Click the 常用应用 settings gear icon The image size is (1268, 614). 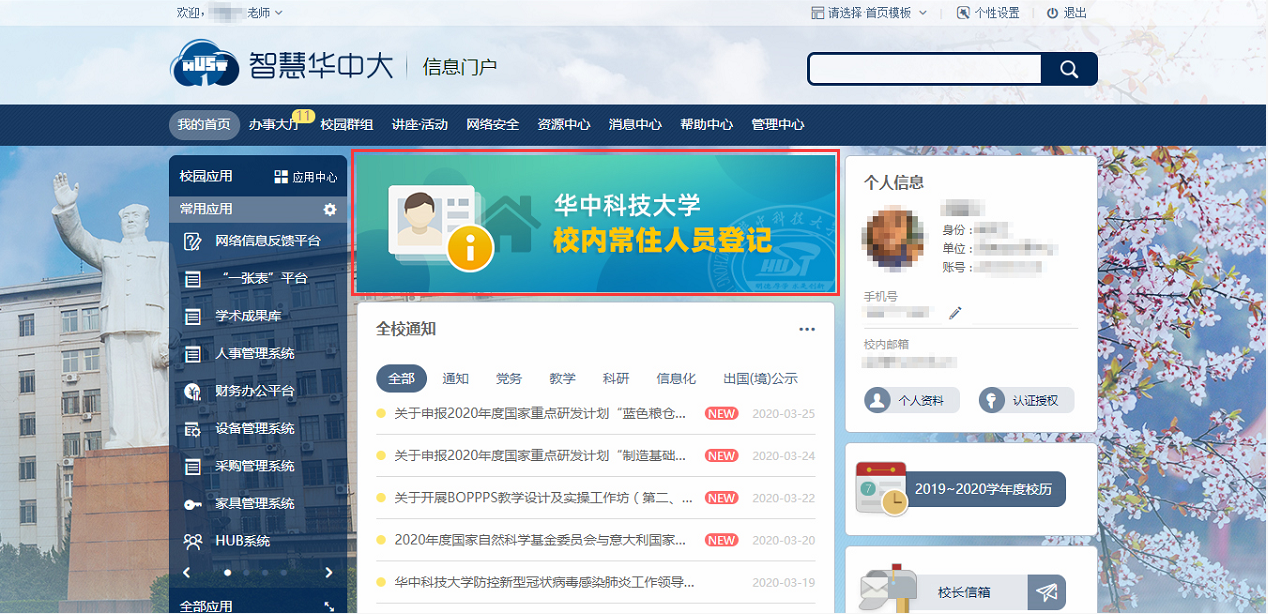tap(330, 210)
